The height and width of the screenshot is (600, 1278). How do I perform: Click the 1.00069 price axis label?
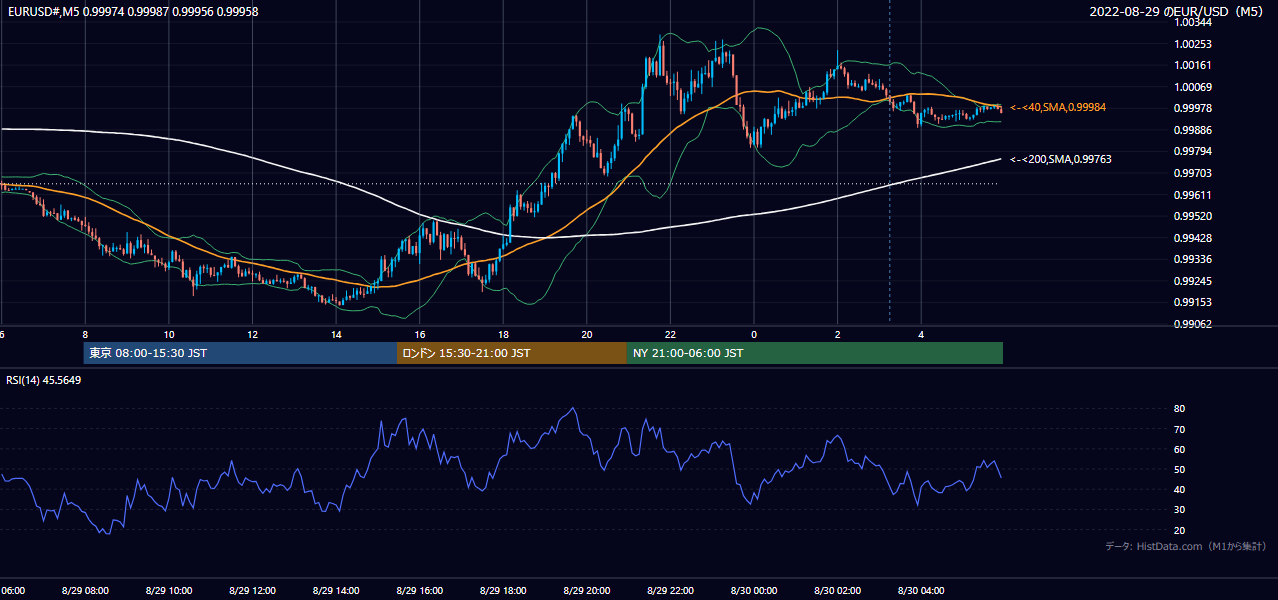coord(1194,87)
